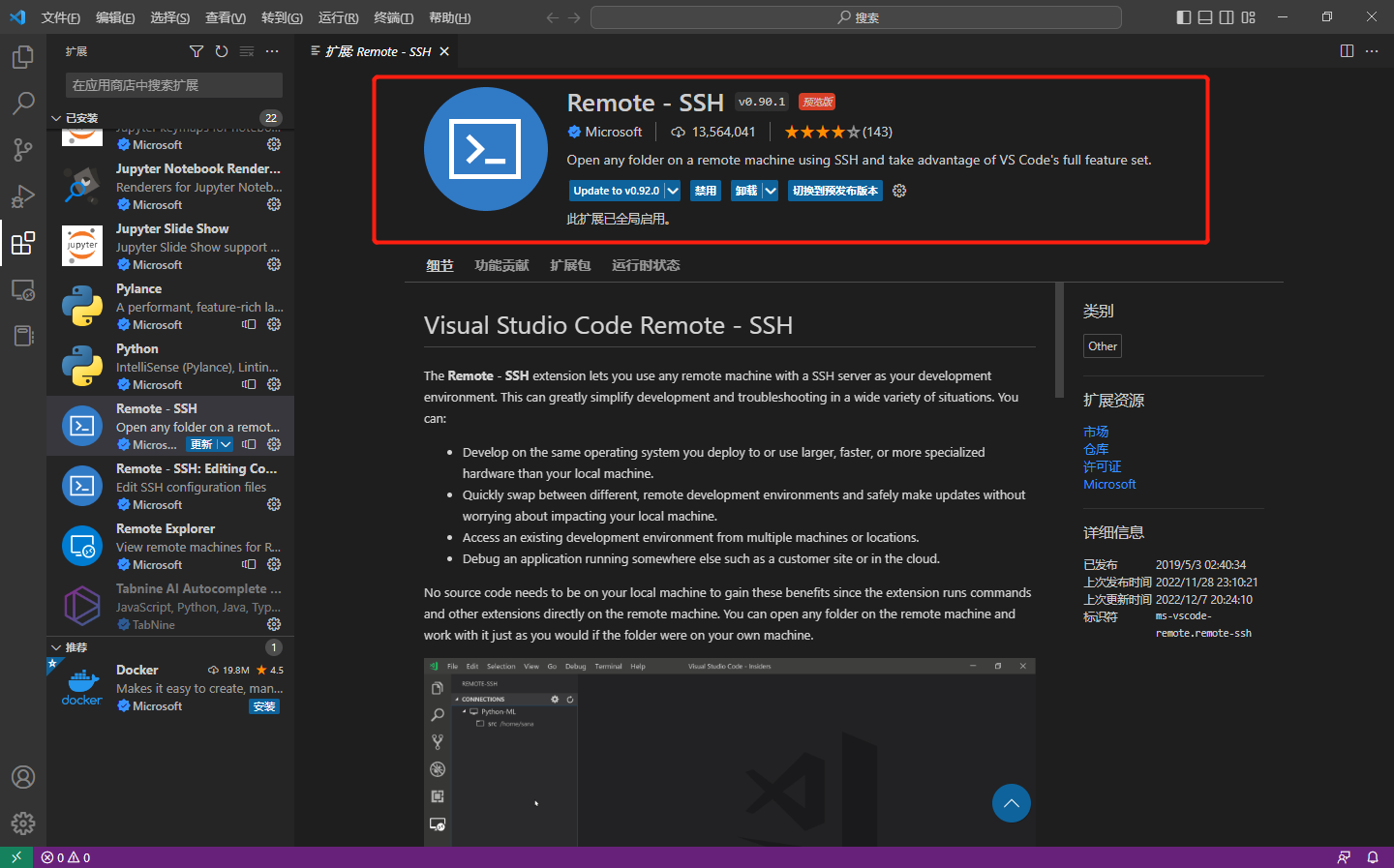Screen dimensions: 1394x868
Task: Install the Docker extension
Action: point(264,706)
